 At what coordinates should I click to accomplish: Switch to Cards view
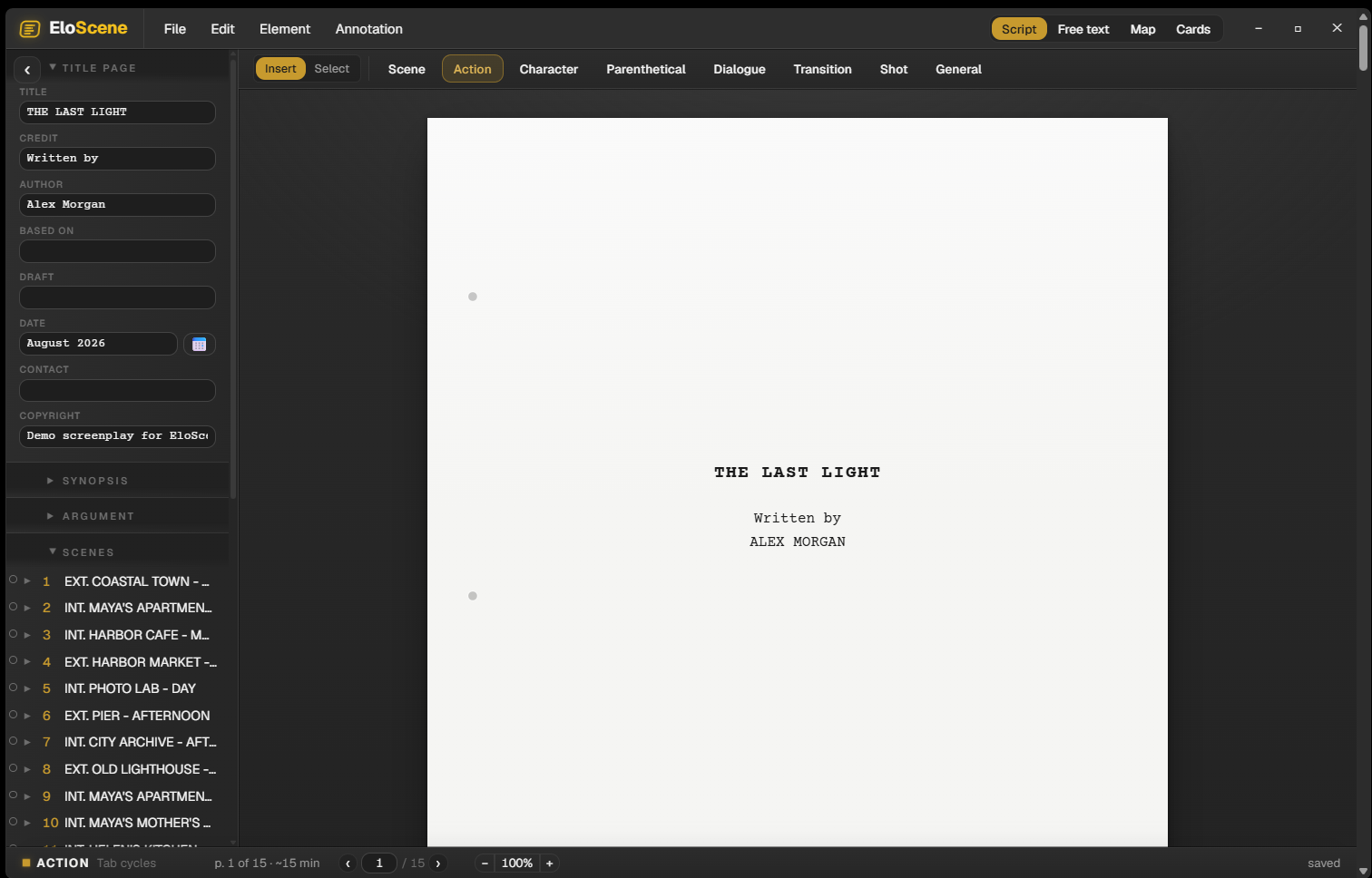(1193, 29)
